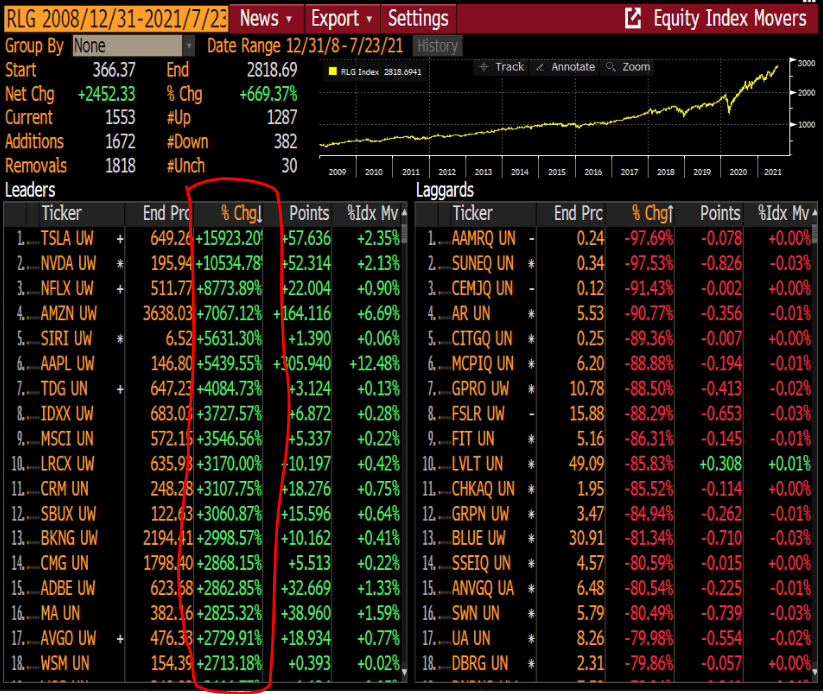Sort Laggards by the Ticker column header

click(x=473, y=213)
